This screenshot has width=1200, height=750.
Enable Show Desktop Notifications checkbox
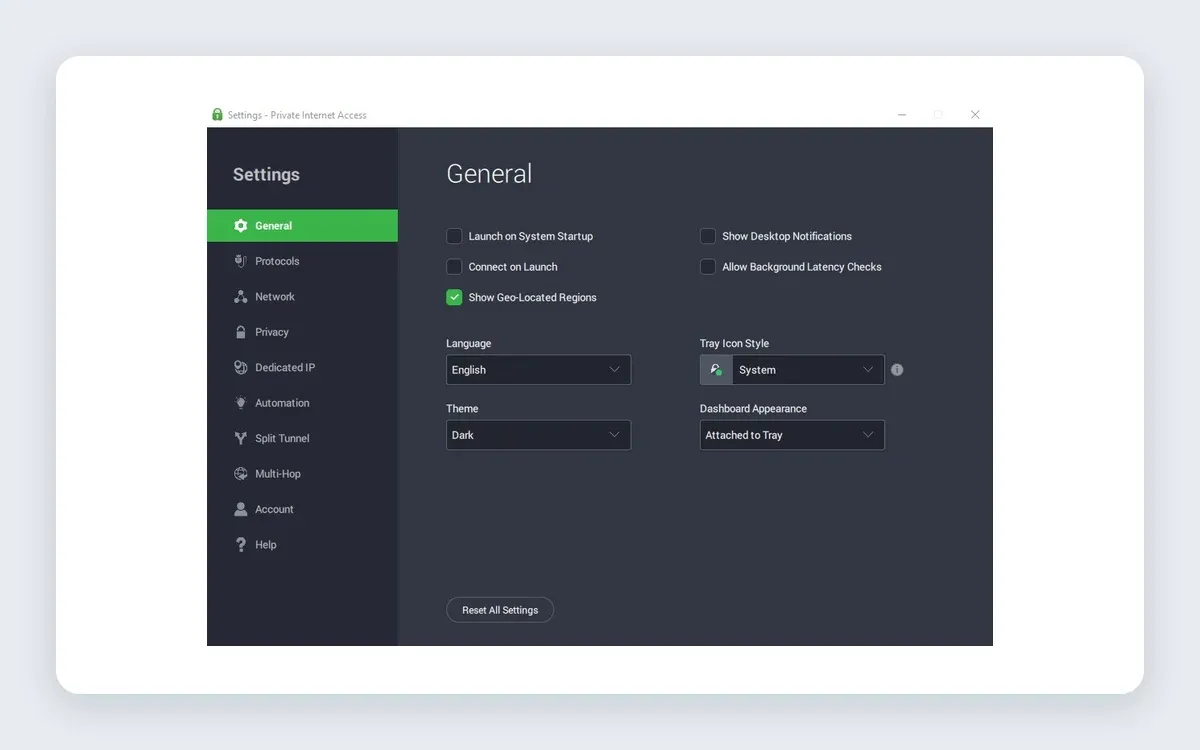coord(708,237)
